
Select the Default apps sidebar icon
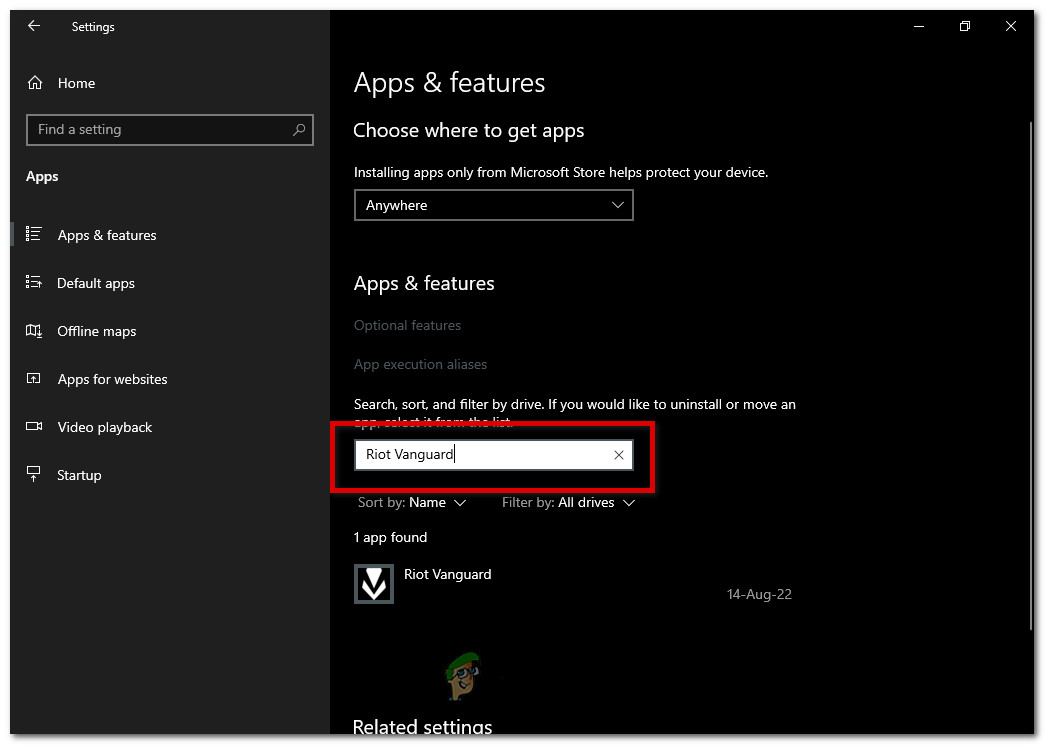pyautogui.click(x=33, y=283)
